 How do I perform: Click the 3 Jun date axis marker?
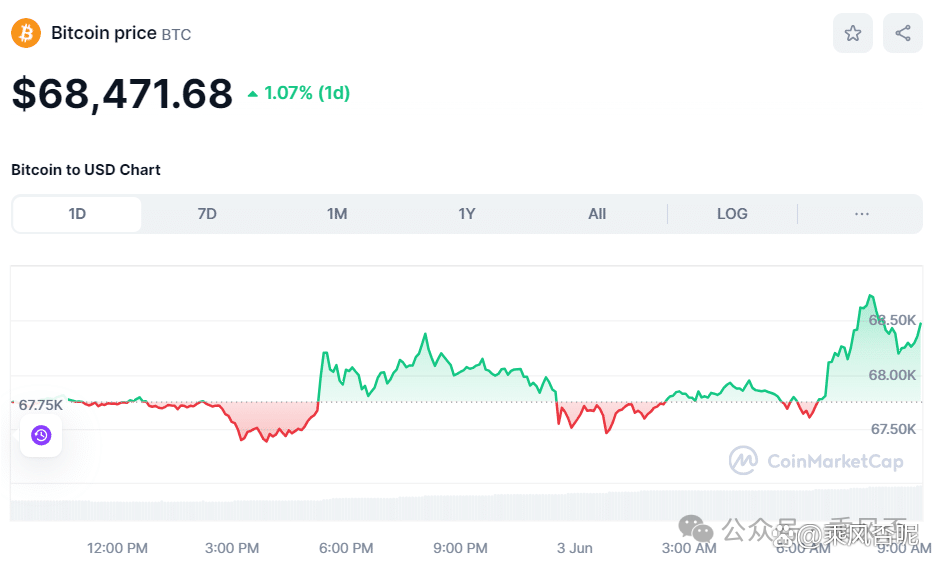point(575,548)
